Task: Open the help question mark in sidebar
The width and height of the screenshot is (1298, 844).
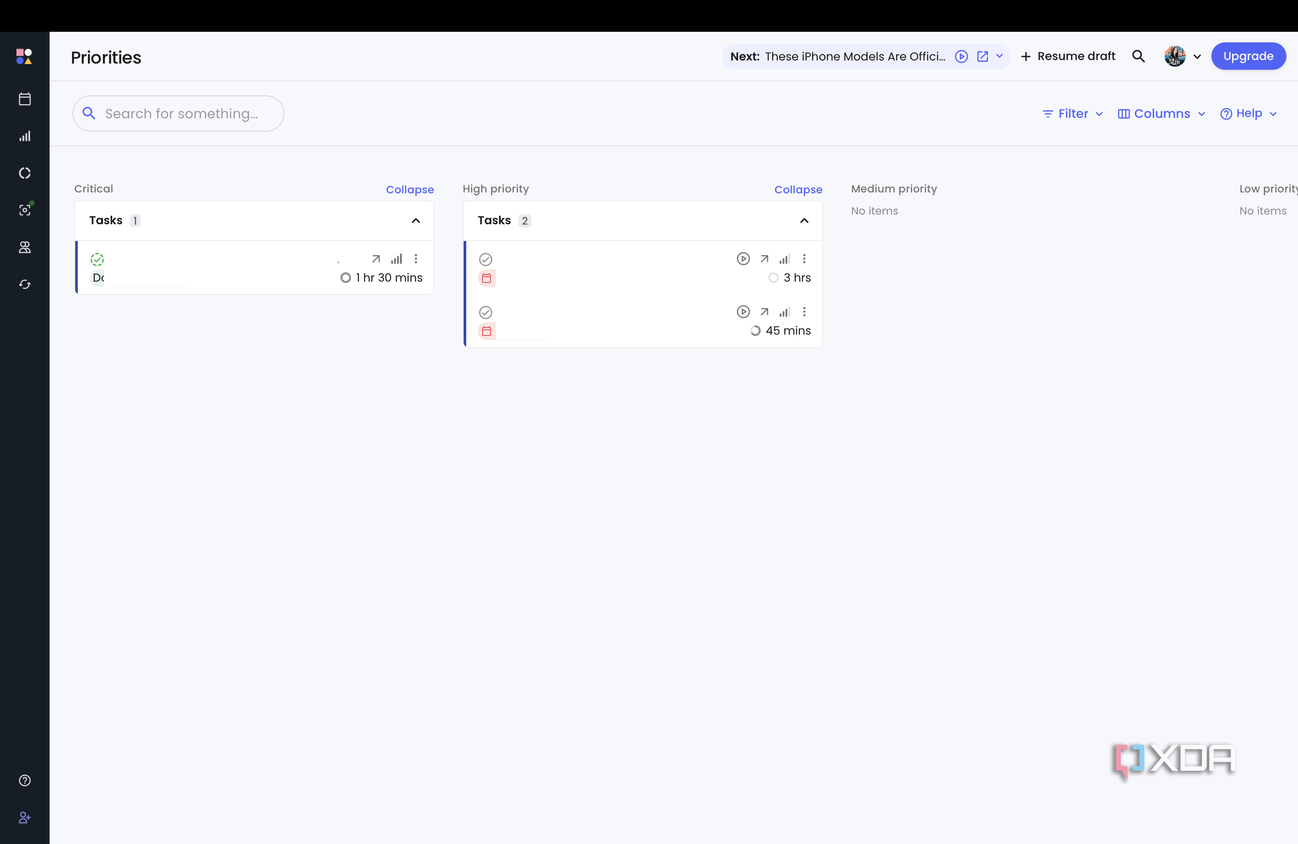Action: coord(25,780)
